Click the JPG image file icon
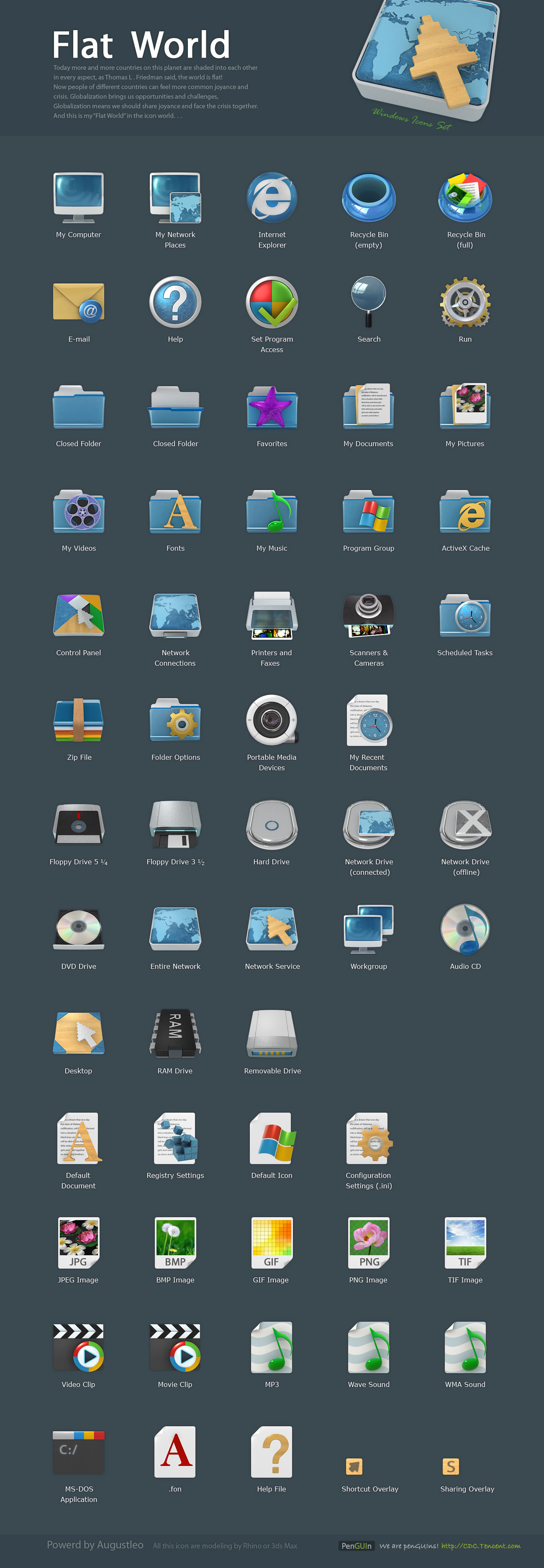Viewport: 544px width, 1568px height. [x=79, y=1242]
